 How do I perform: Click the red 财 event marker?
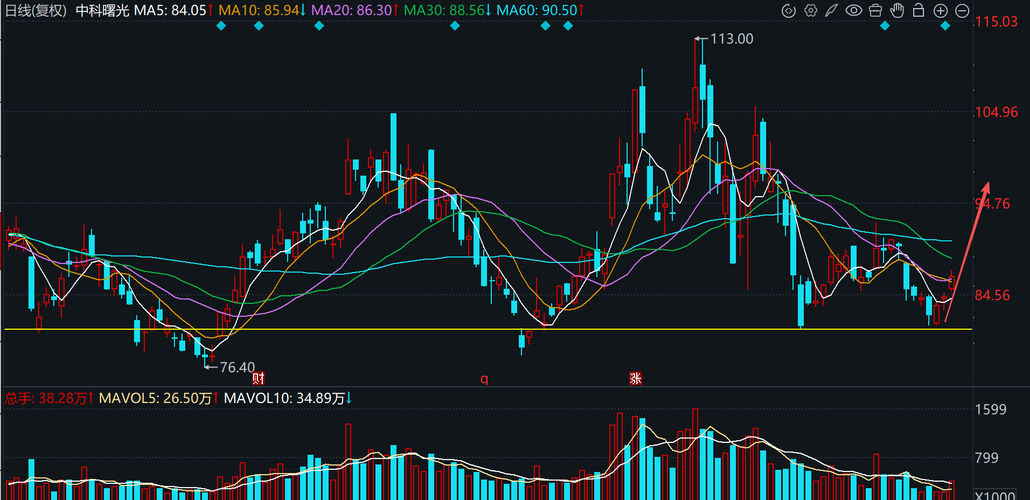[258, 378]
